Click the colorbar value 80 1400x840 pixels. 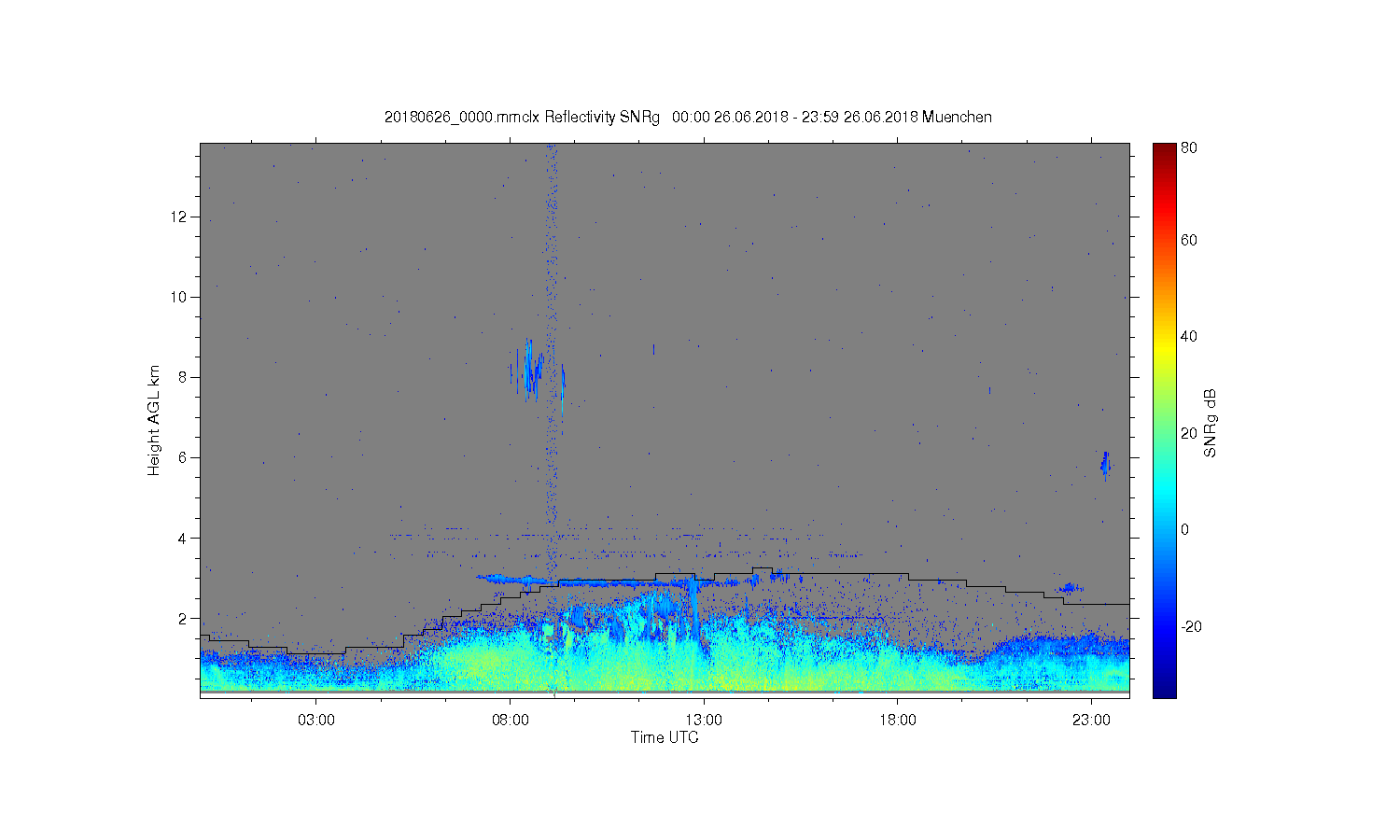[x=1189, y=147]
